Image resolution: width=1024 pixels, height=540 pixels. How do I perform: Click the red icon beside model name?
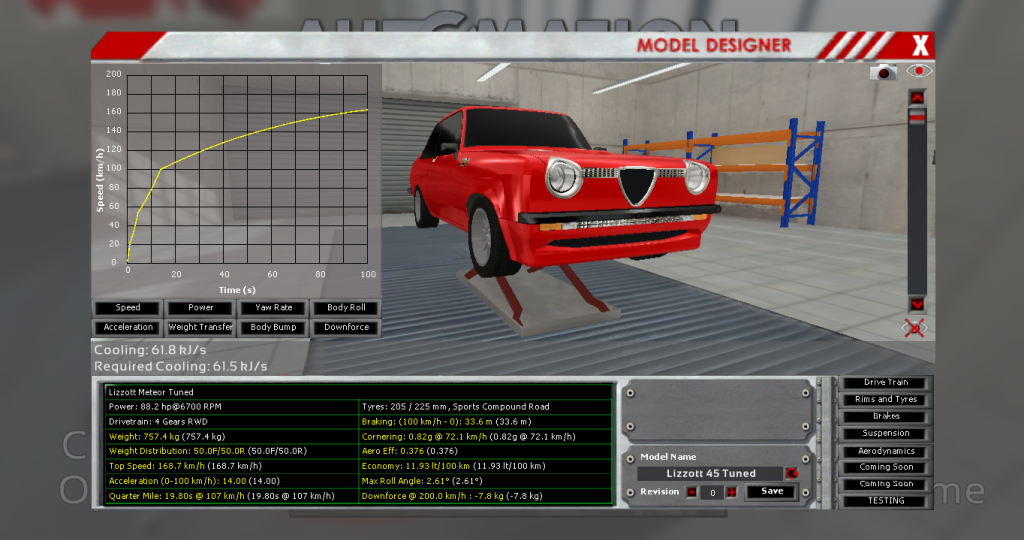(792, 473)
